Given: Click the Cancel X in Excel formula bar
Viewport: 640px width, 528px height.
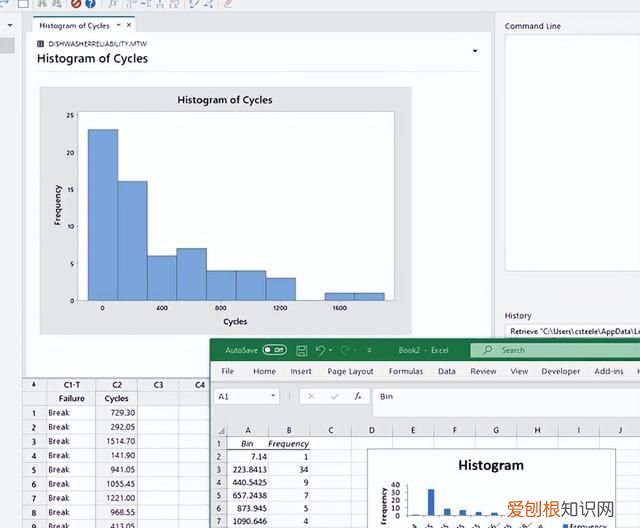Looking at the screenshot, I should pos(312,396).
